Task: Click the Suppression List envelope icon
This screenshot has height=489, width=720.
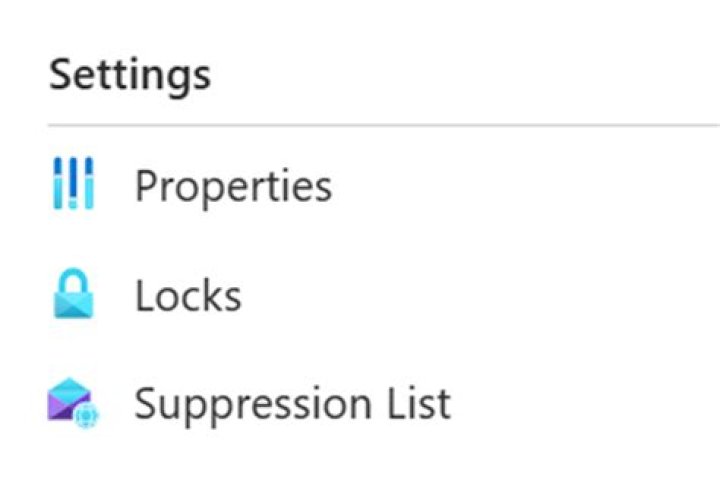Action: [x=72, y=404]
